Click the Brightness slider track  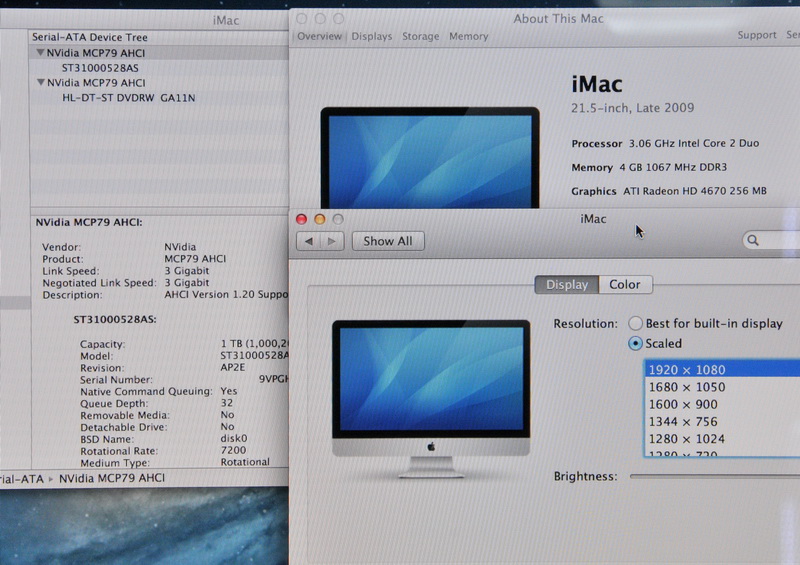pyautogui.click(x=714, y=476)
